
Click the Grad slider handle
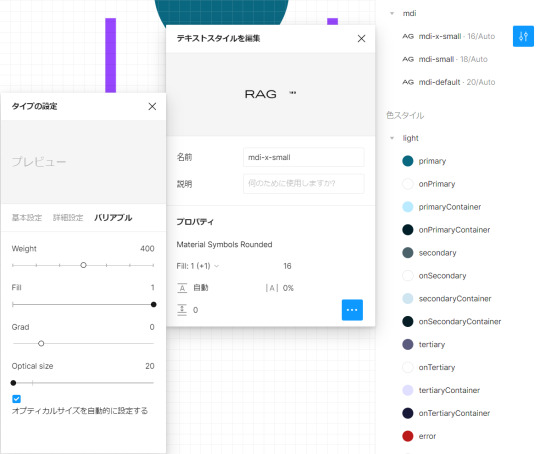pos(41,343)
